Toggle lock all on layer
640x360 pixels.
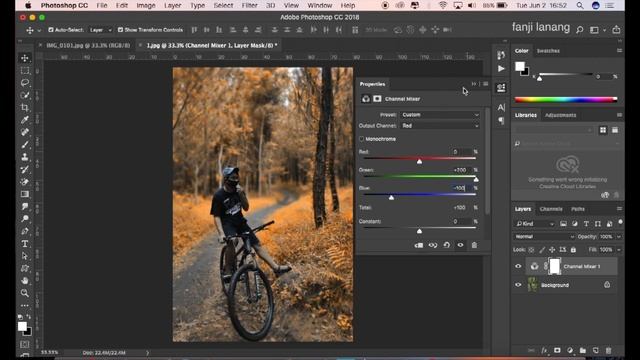pos(573,249)
